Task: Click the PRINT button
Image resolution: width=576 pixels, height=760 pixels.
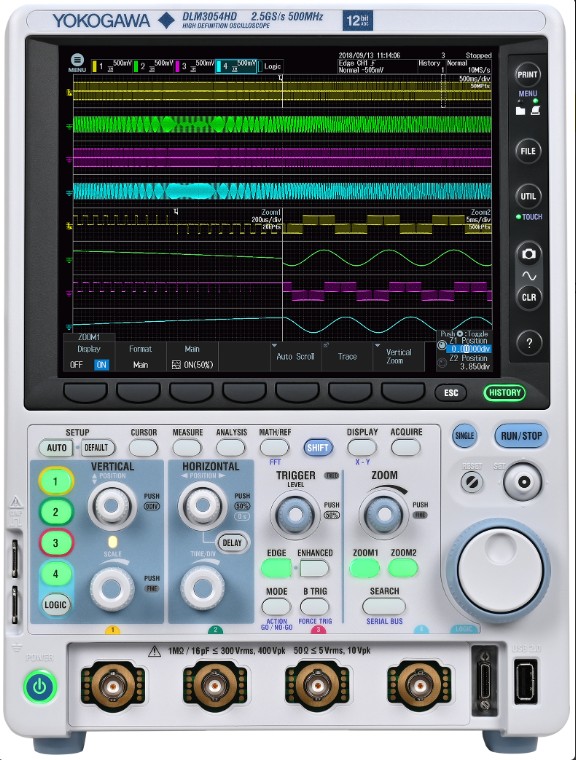Action: [528, 75]
